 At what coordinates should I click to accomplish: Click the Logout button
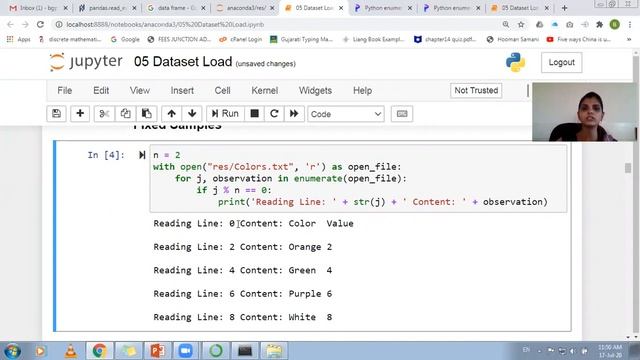pyautogui.click(x=561, y=62)
